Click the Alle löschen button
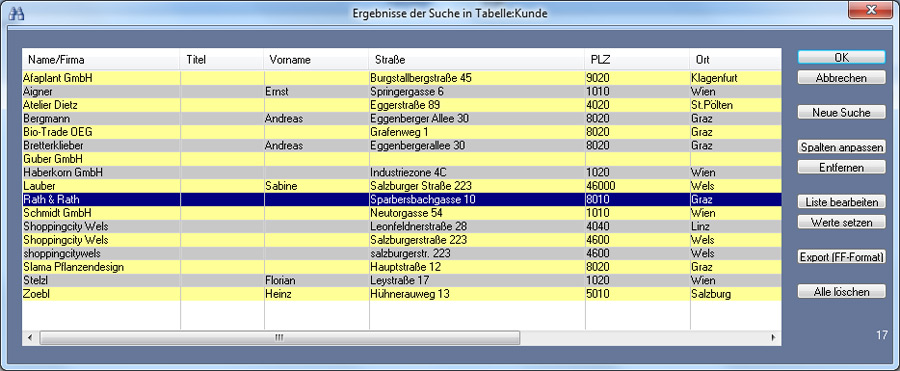 (x=841, y=292)
